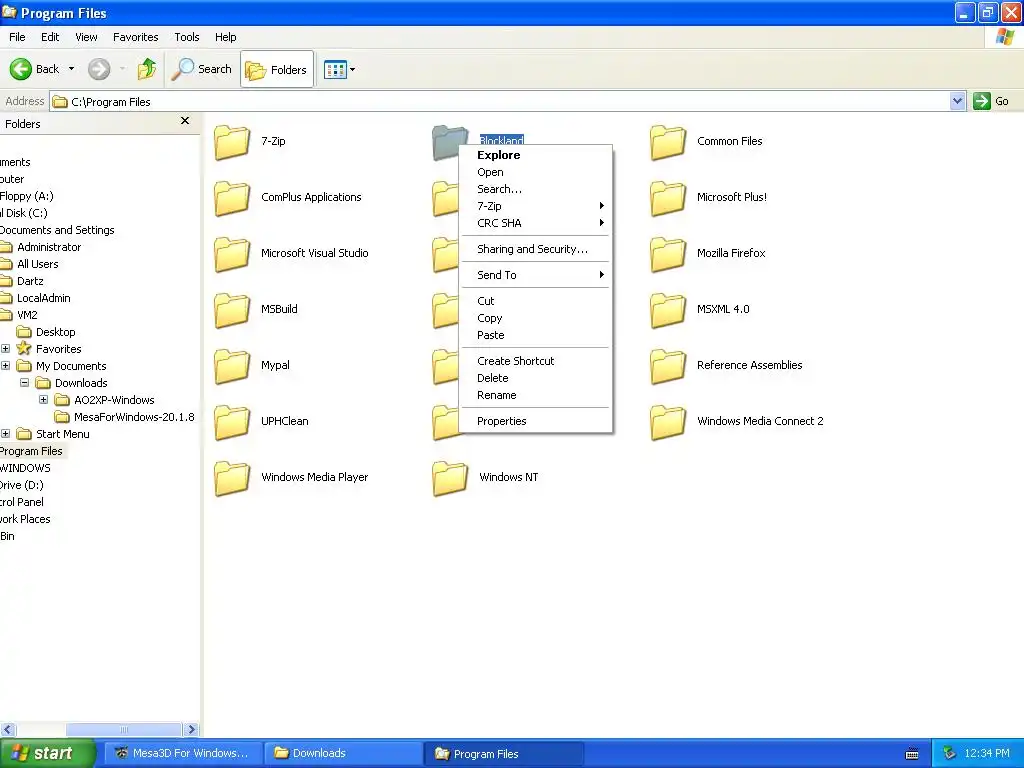This screenshot has width=1024, height=768.
Task: Expand the AO2XP-Windows tree node
Action: click(43, 400)
